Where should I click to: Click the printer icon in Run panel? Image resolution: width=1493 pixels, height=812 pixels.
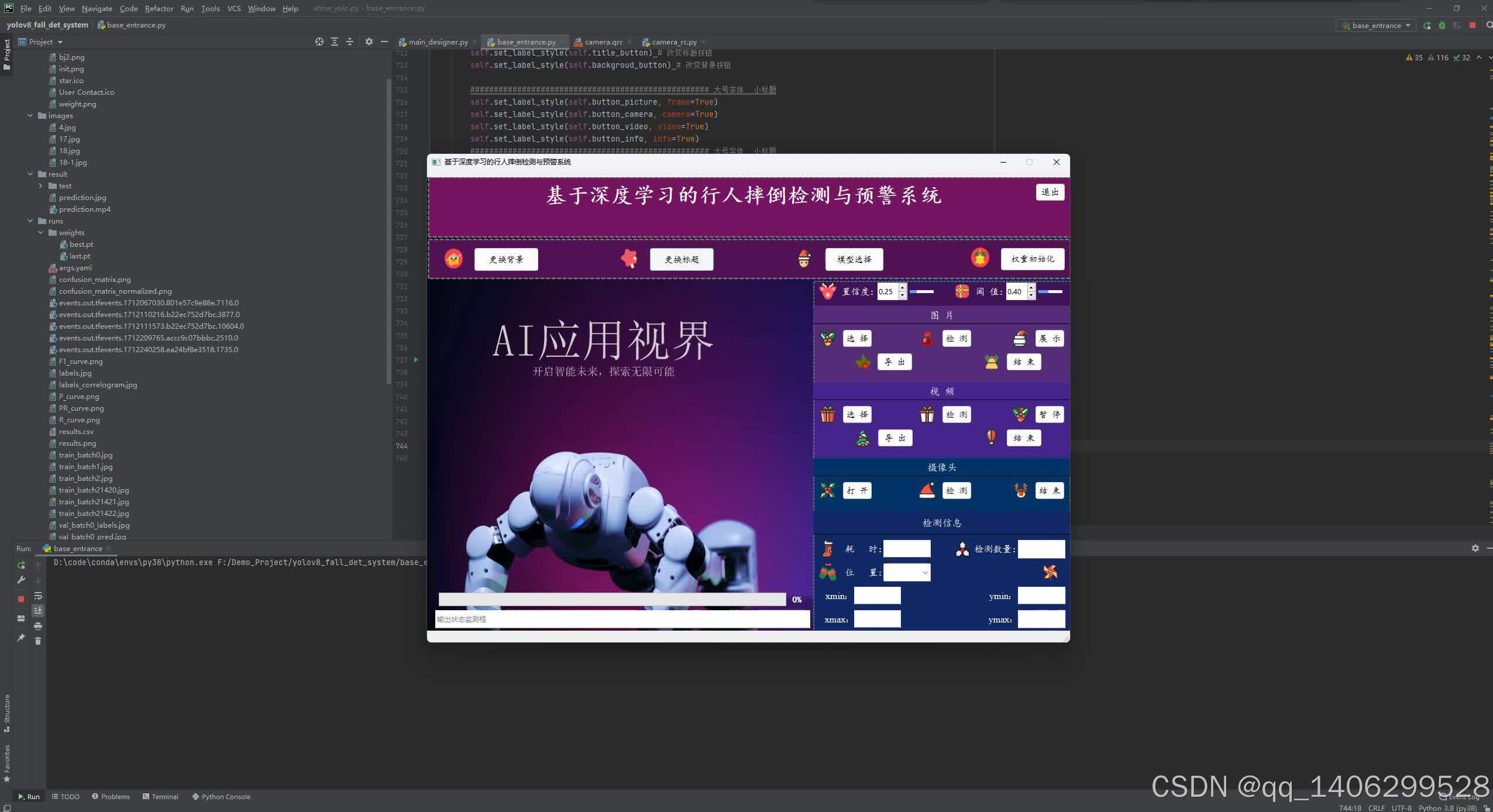pyautogui.click(x=38, y=627)
